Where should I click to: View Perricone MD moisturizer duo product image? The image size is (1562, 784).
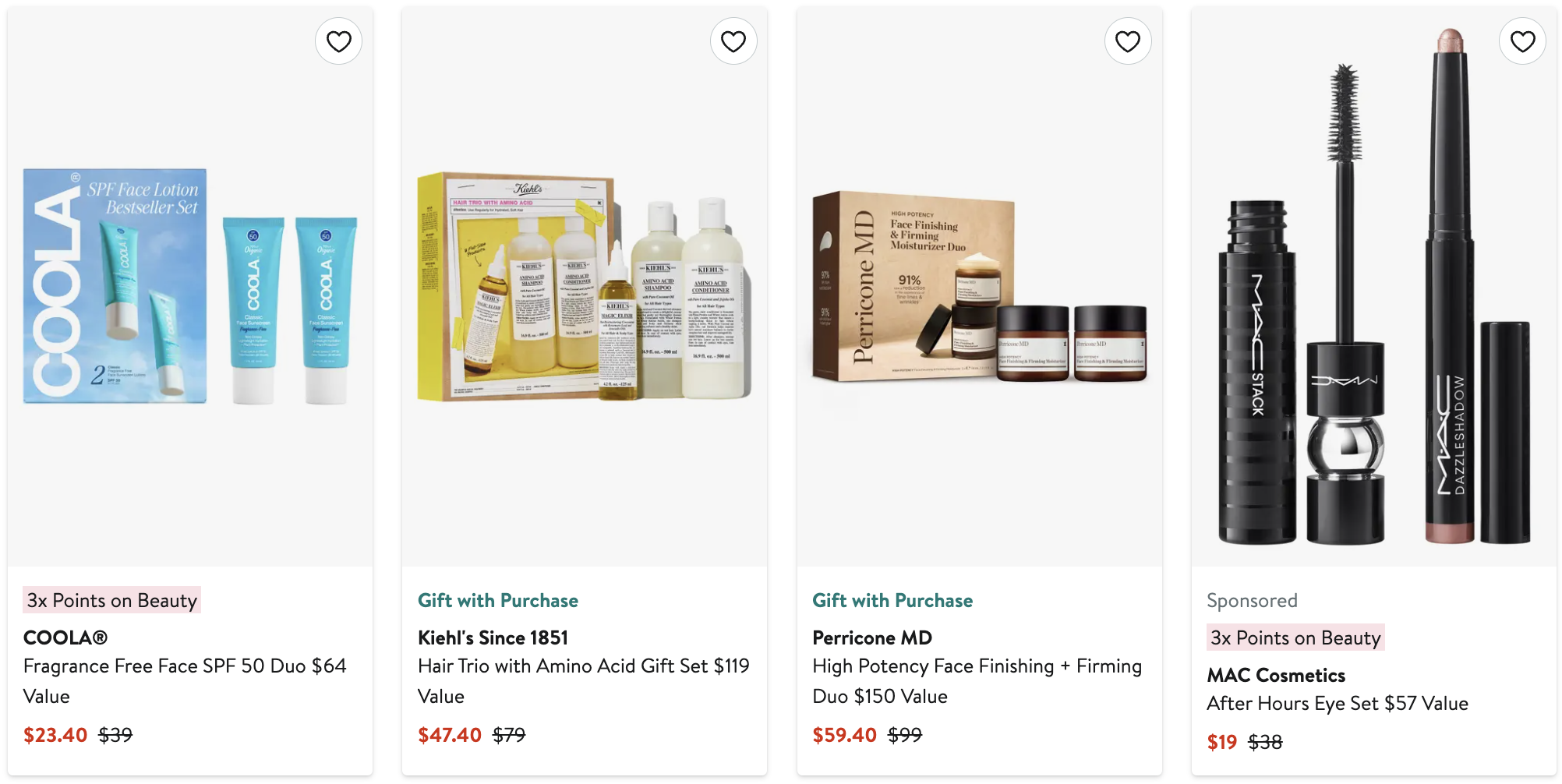(979, 287)
